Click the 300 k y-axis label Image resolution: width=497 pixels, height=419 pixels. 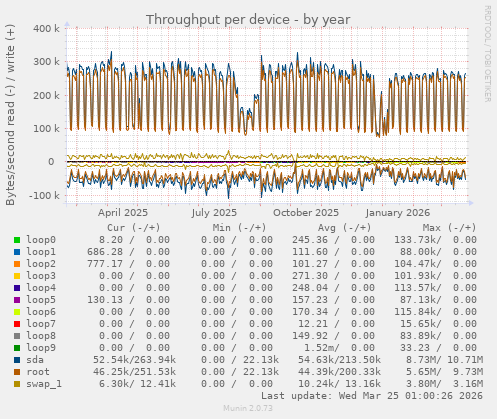(46, 62)
